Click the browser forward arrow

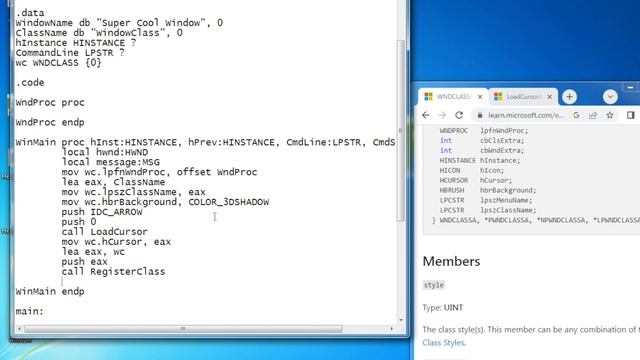[442, 115]
